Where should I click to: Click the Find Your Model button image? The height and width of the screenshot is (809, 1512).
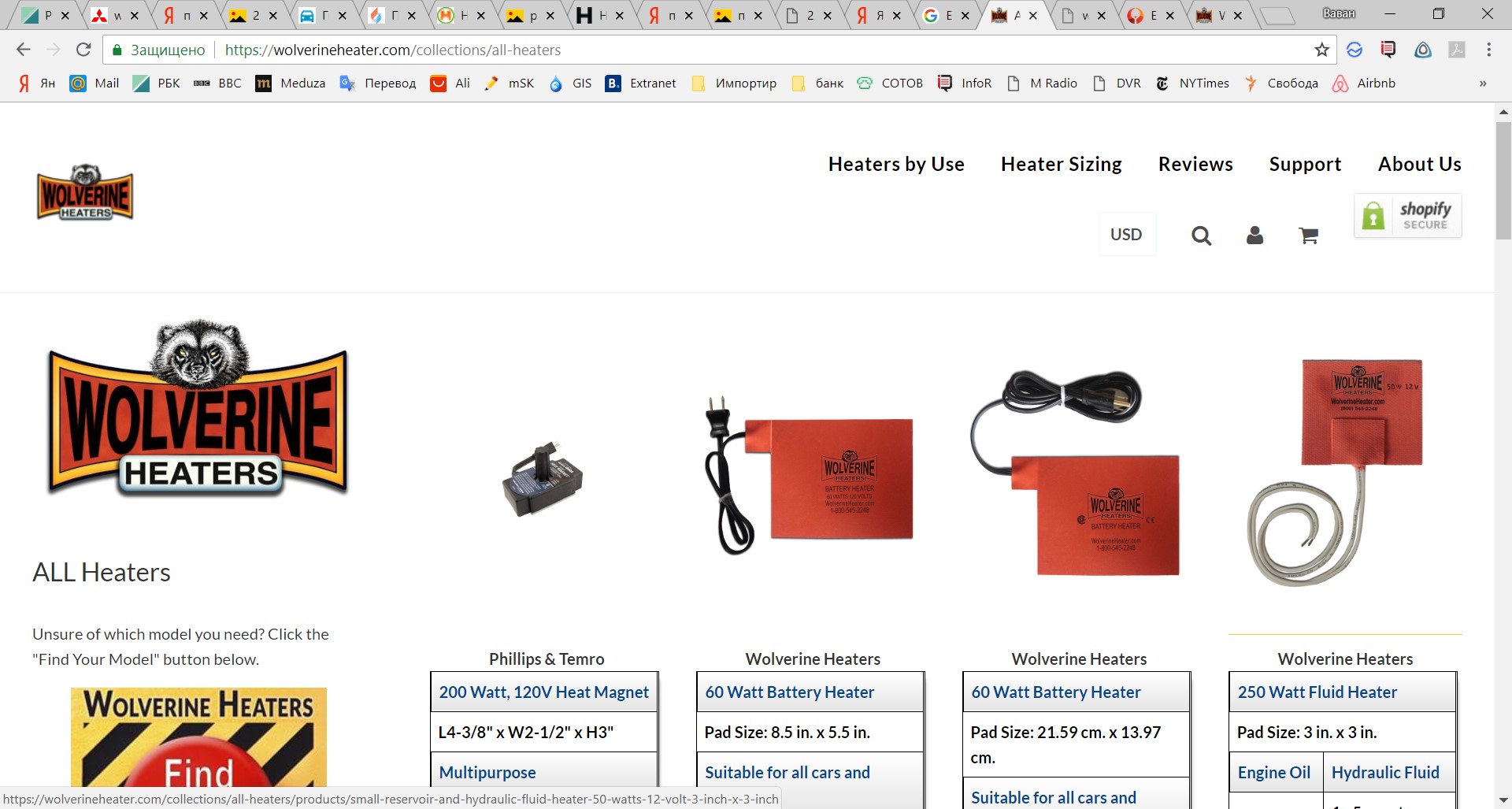[x=198, y=738]
